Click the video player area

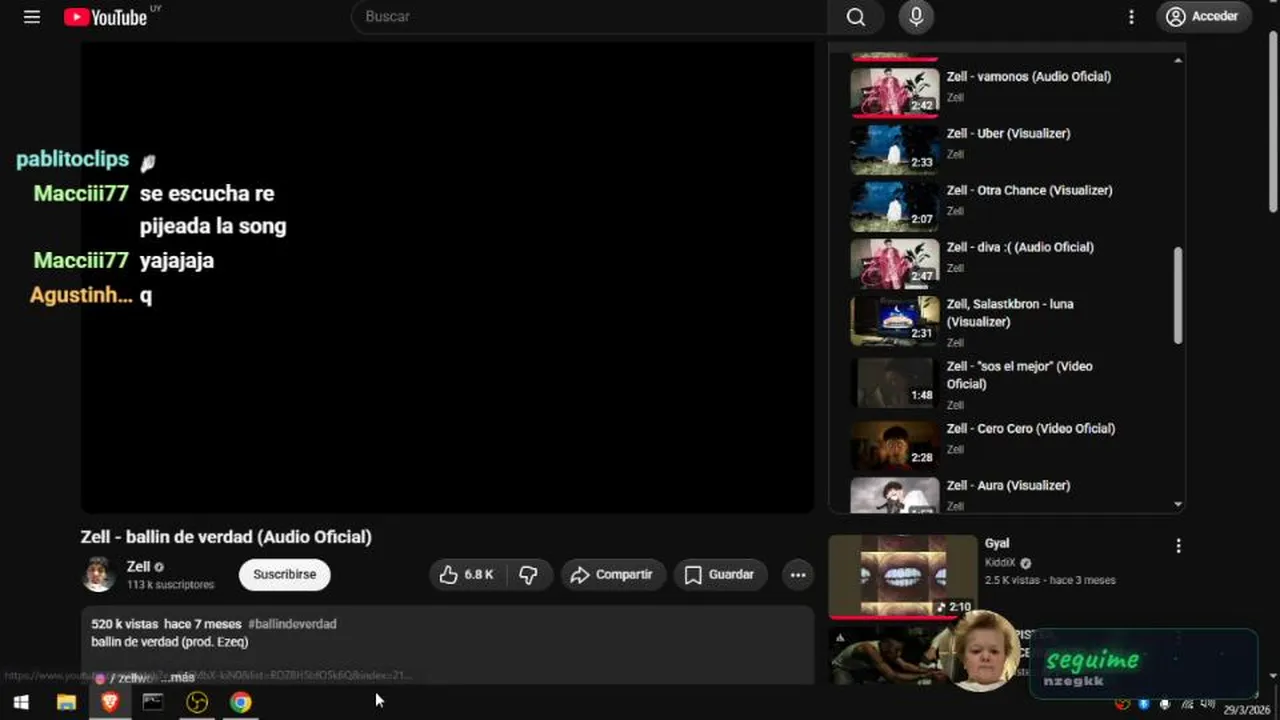pyautogui.click(x=447, y=278)
